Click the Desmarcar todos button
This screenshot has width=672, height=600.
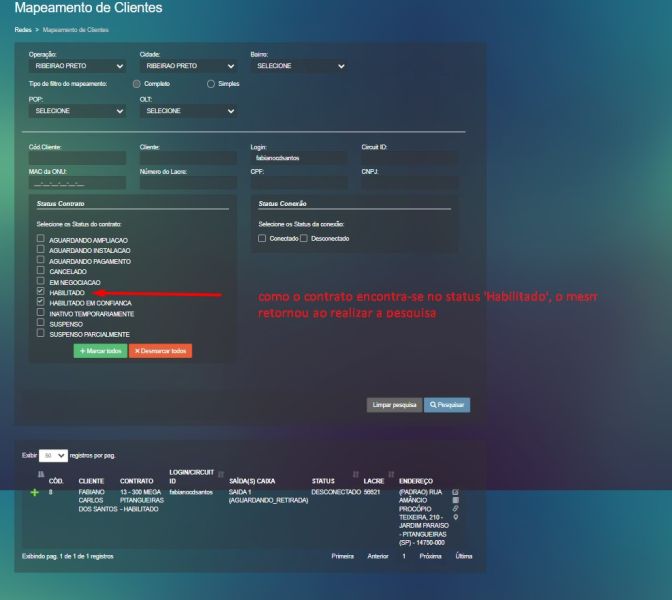160,351
